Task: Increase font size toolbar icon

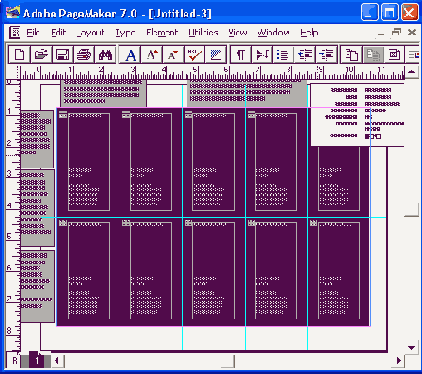Action: (x=152, y=54)
